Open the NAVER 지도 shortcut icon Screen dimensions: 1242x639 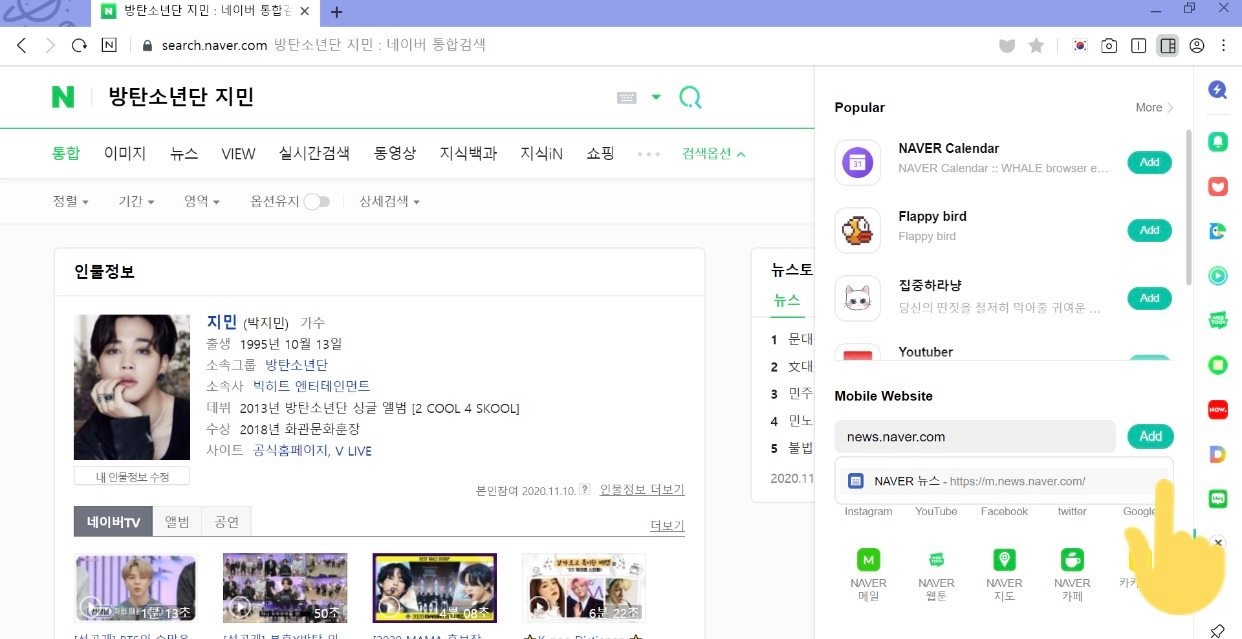coord(1004,560)
